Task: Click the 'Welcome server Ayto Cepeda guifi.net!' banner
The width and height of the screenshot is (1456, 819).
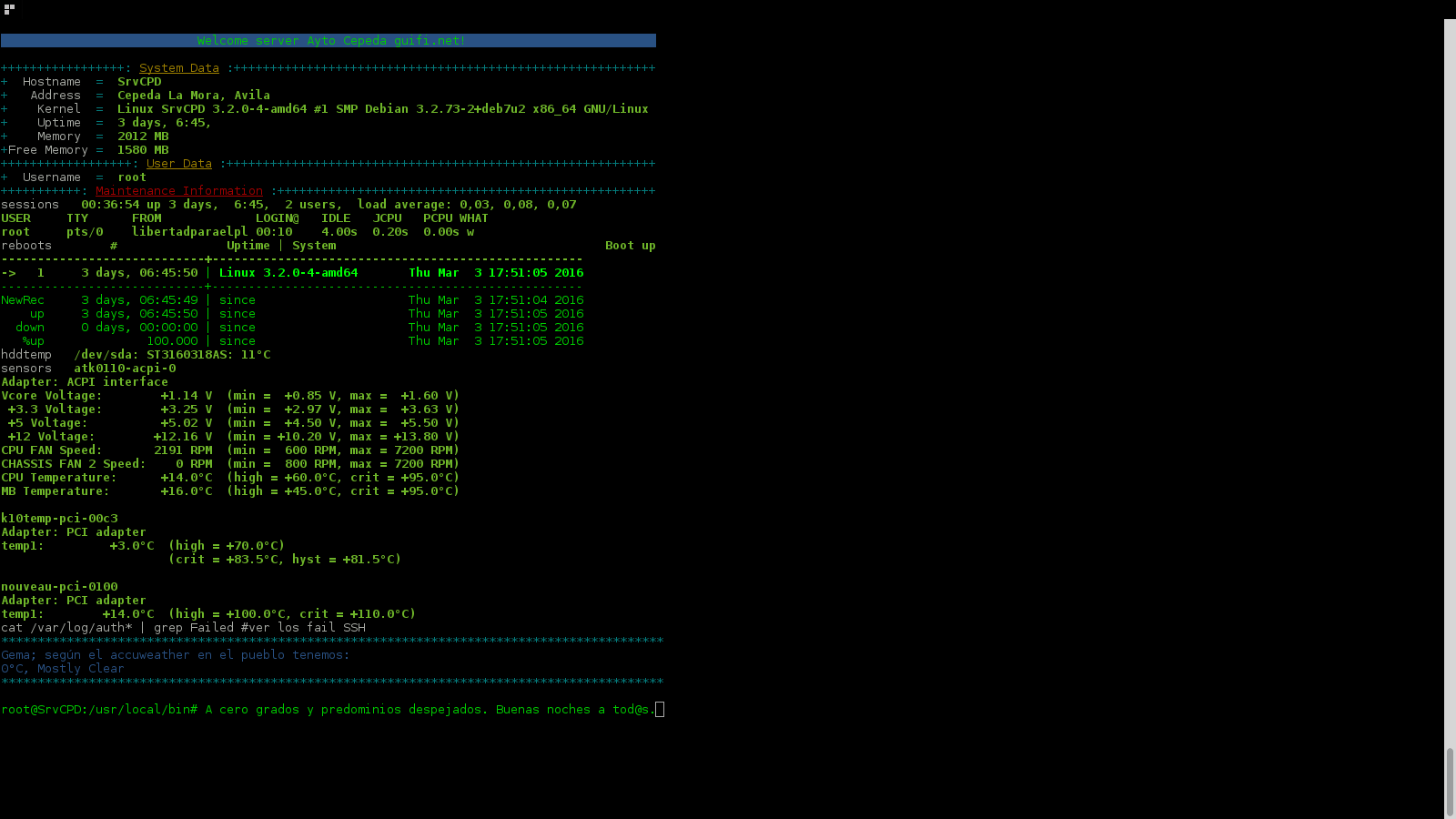Action: click(x=329, y=41)
